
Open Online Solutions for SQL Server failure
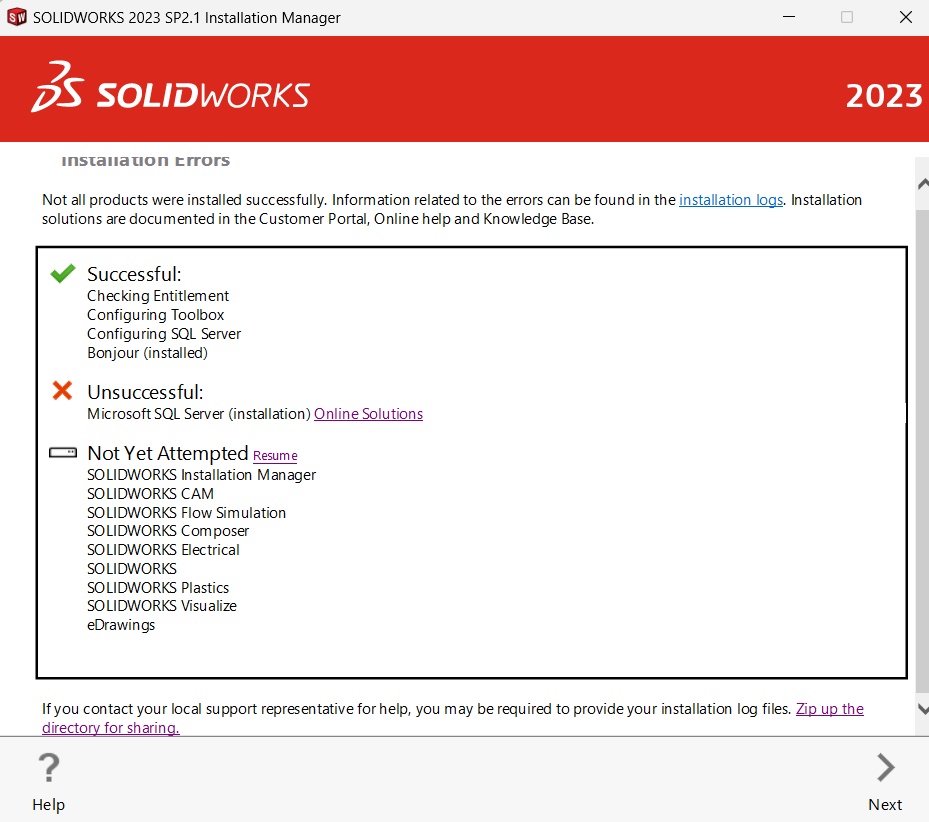(369, 414)
